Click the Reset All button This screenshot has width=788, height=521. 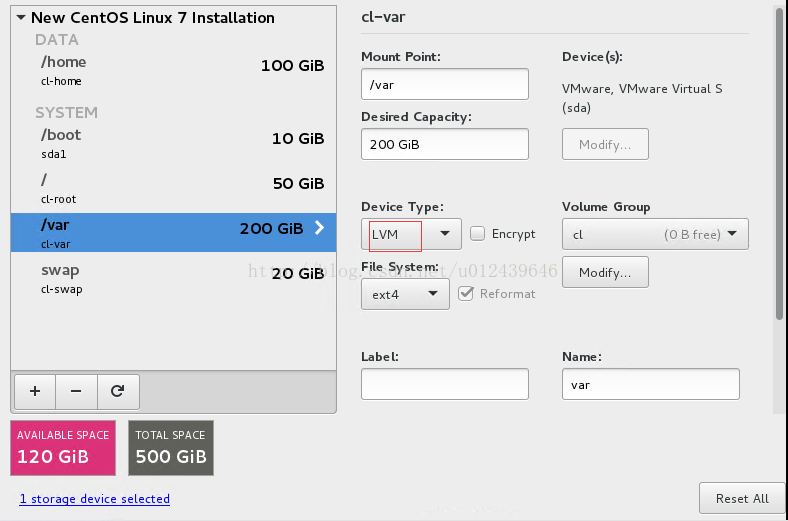click(741, 498)
